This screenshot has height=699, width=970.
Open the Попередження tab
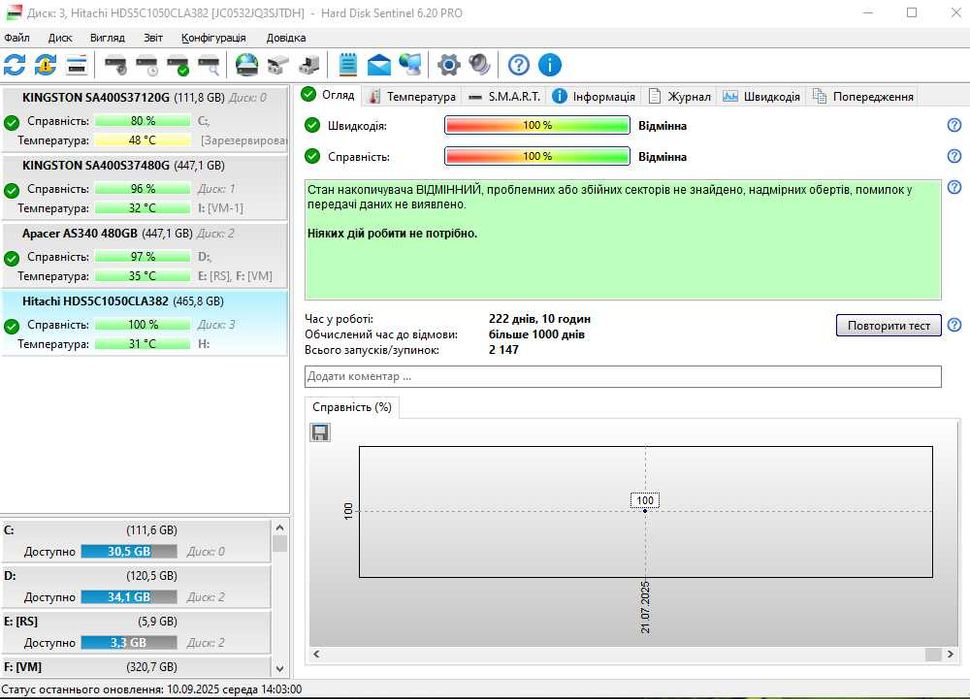pos(863,96)
